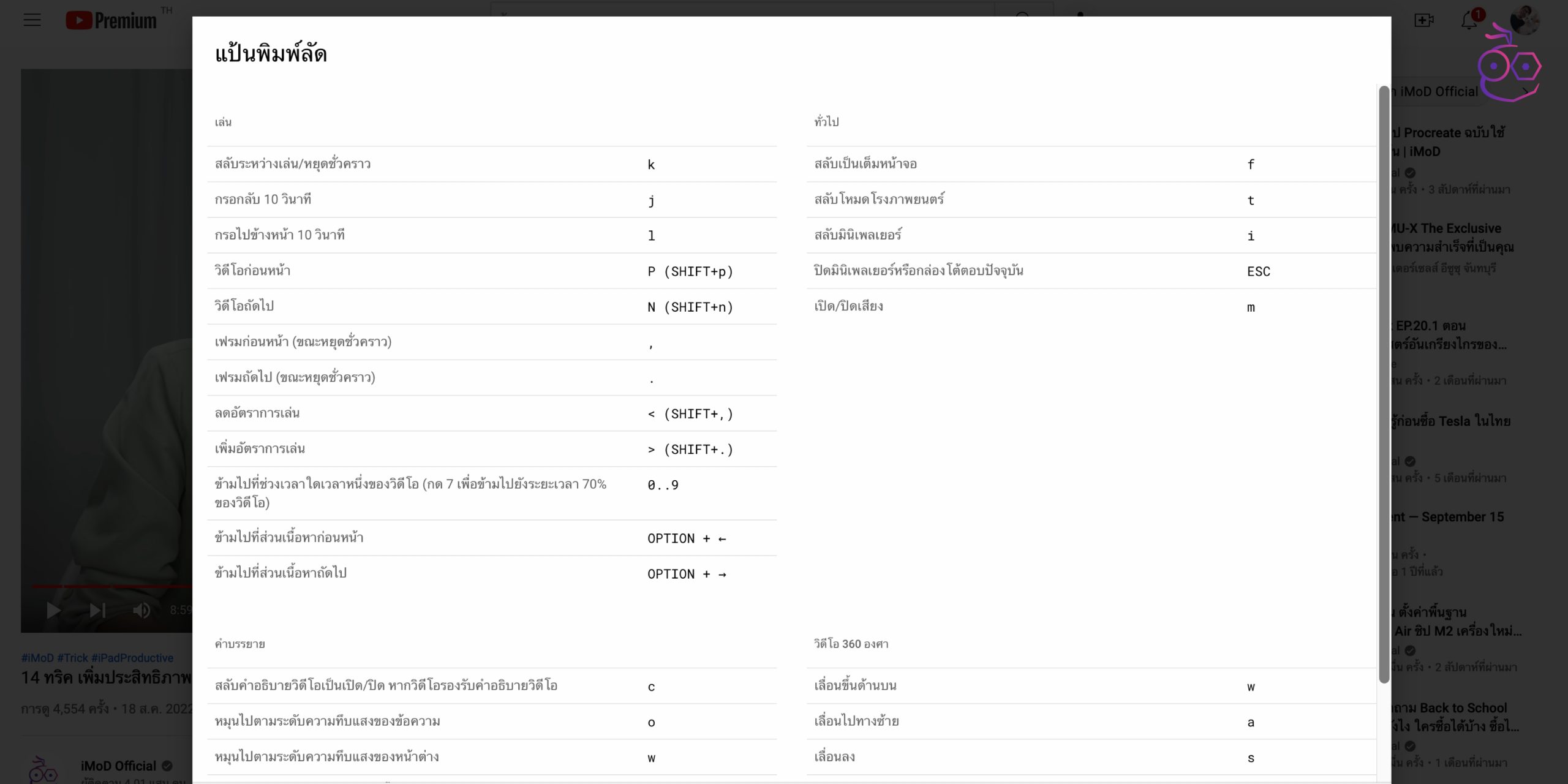Open the #Trick hashtag link
Image resolution: width=1568 pixels, height=784 pixels.
[x=73, y=658]
